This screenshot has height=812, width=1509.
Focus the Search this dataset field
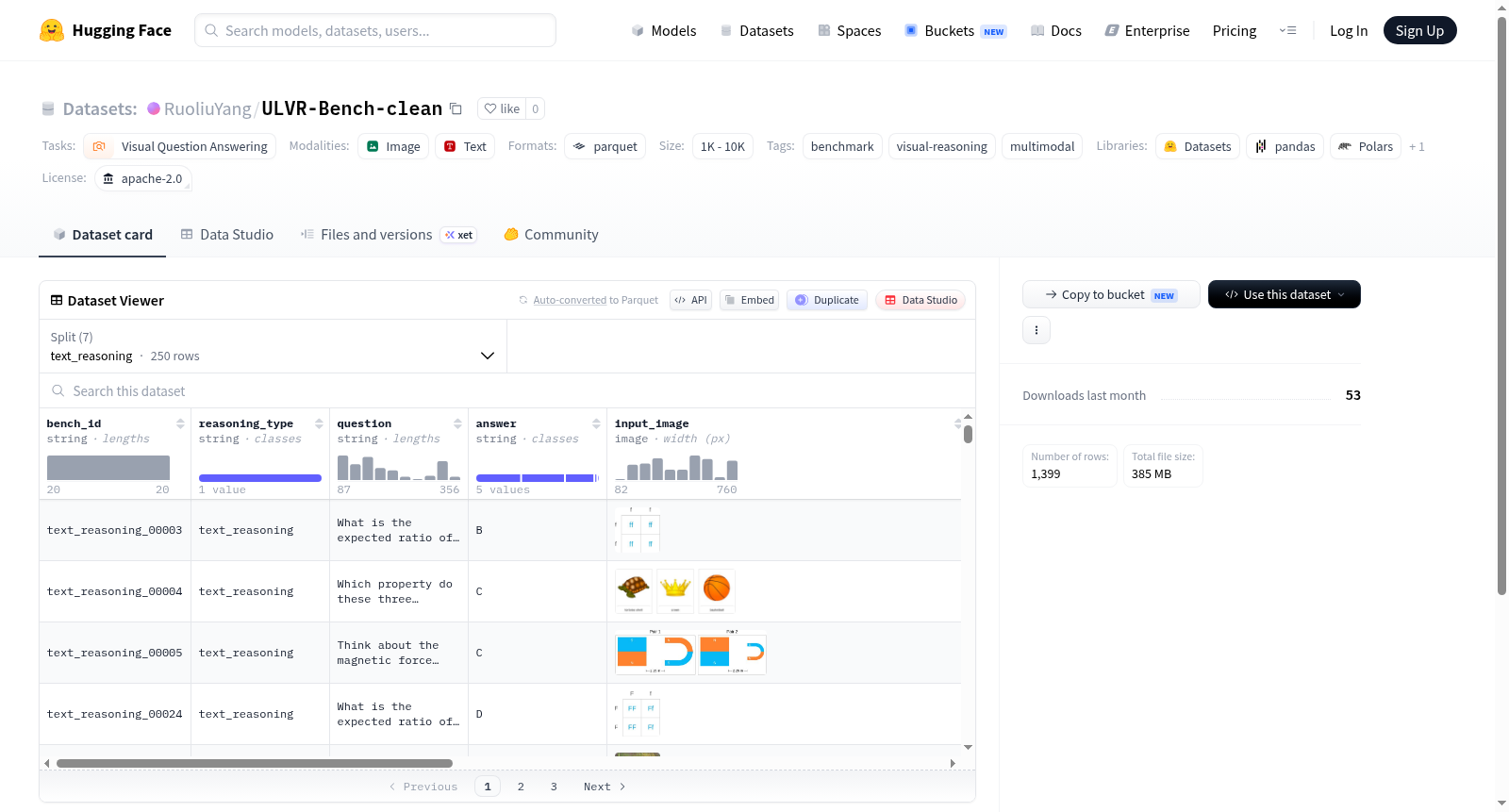click(x=507, y=390)
